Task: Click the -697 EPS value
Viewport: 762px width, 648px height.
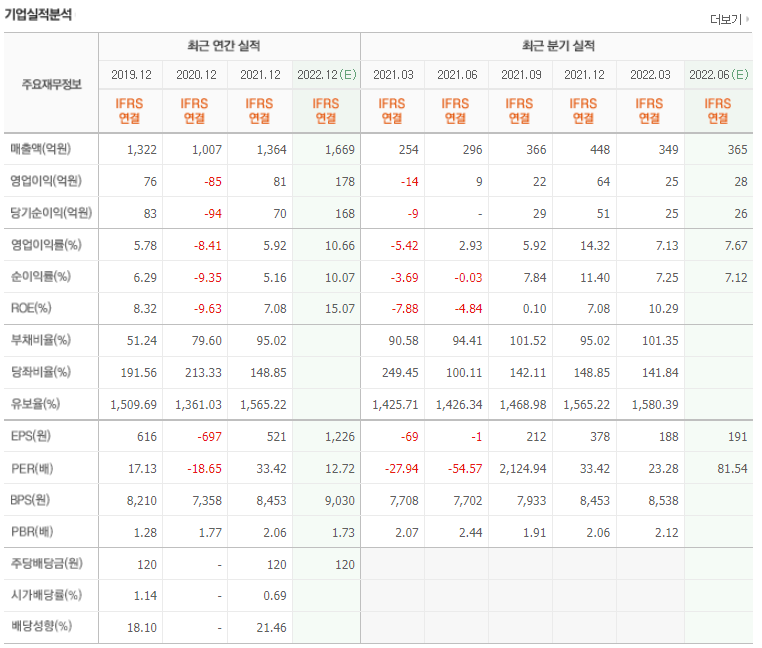Action: 209,437
